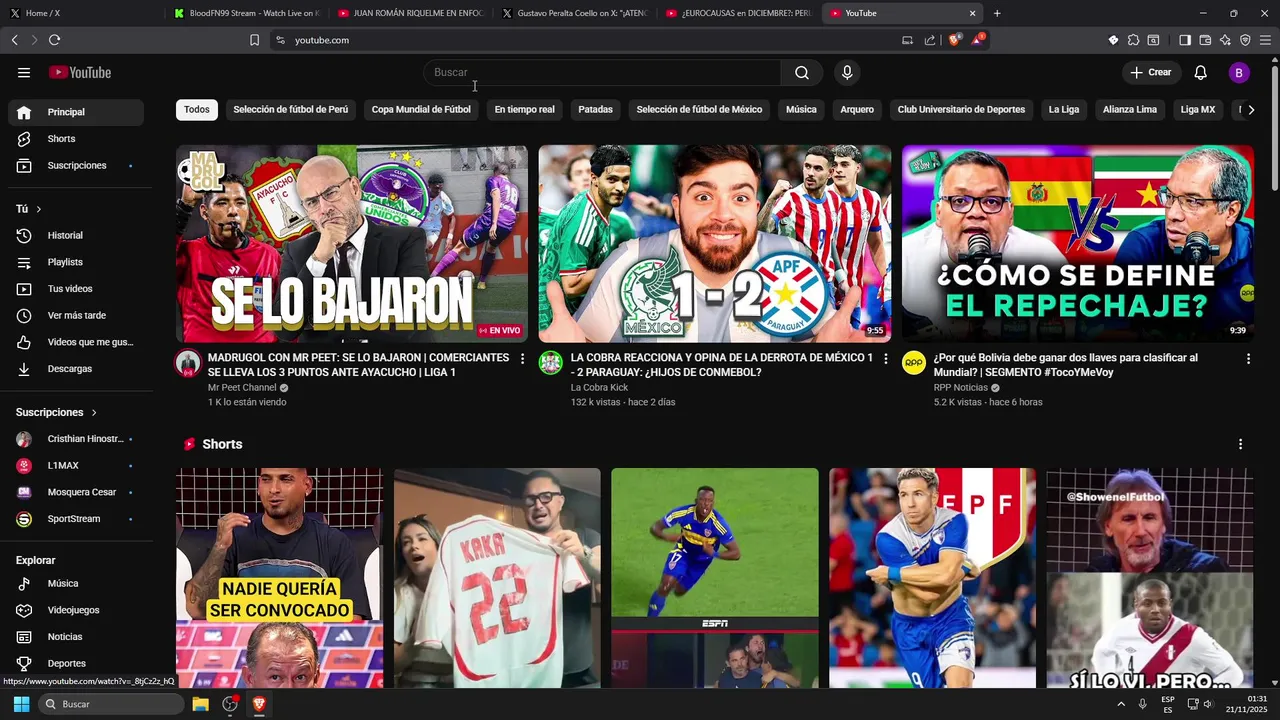Click the search magnifier button
This screenshot has height=720, width=1280.
(x=802, y=72)
